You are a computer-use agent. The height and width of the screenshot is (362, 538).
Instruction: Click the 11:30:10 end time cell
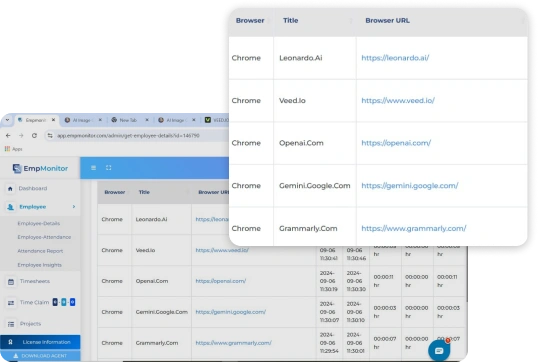(355, 312)
